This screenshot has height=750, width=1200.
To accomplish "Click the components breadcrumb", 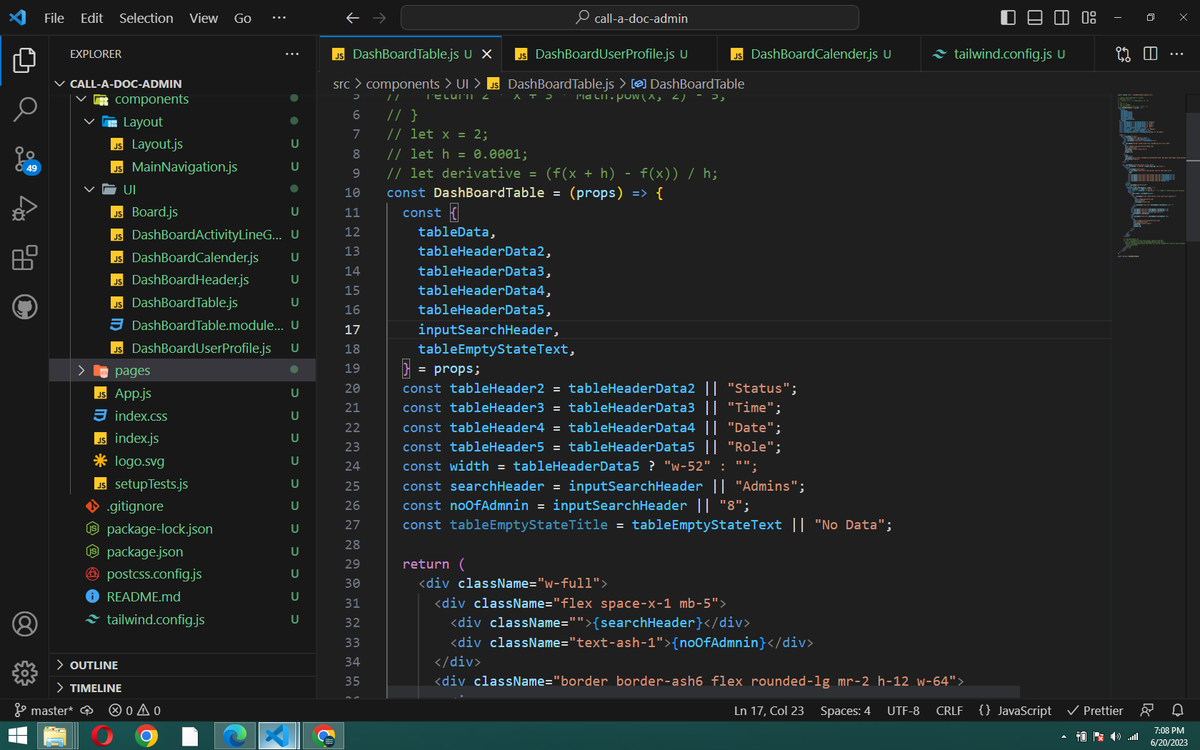I will 403,84.
